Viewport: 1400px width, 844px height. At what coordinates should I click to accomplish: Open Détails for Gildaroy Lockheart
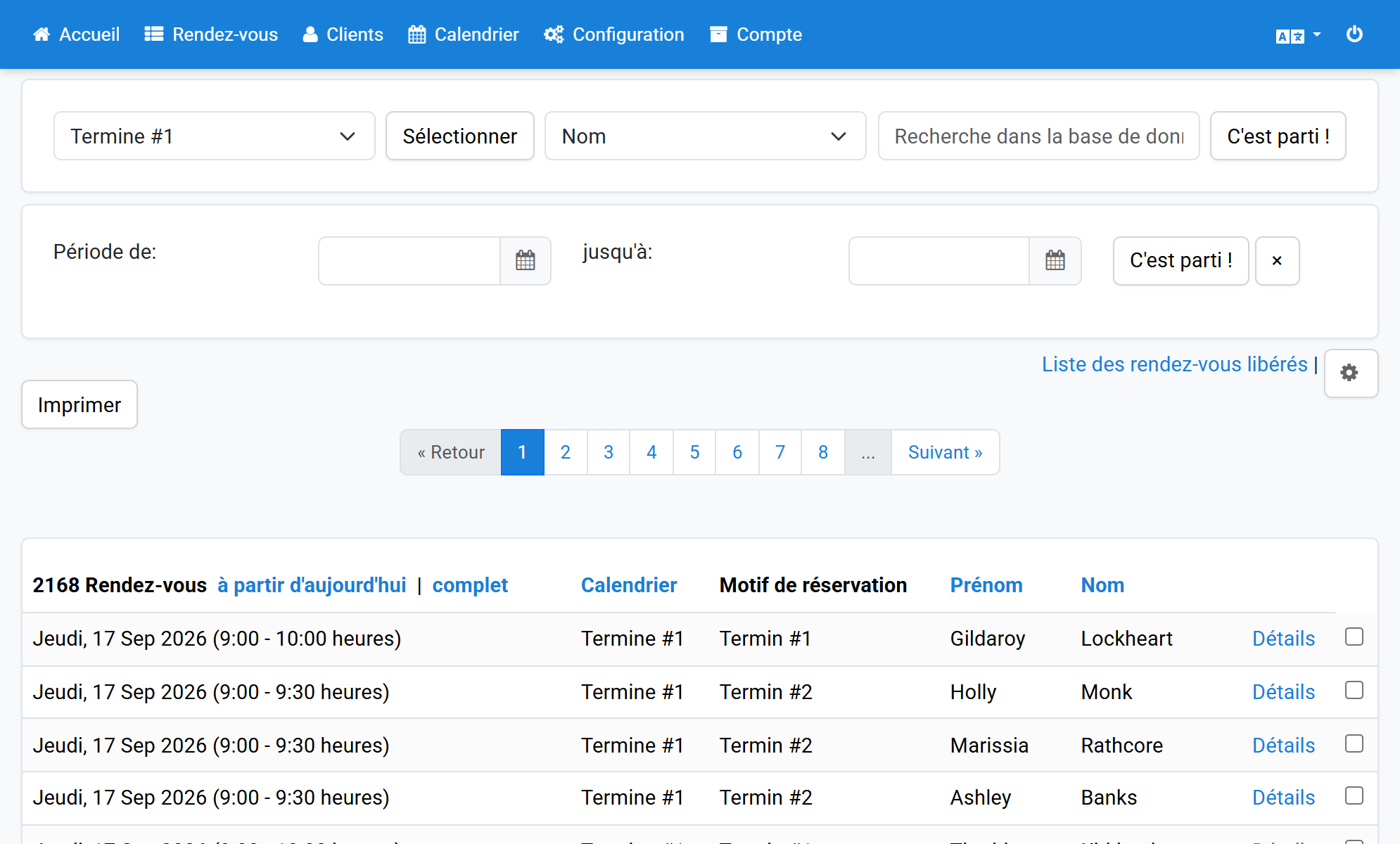point(1283,638)
